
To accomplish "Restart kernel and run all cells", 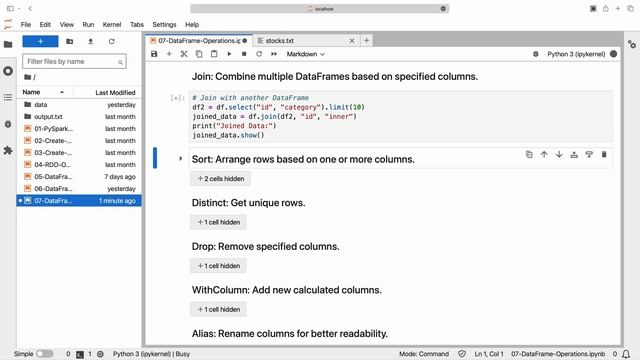I will (274, 54).
